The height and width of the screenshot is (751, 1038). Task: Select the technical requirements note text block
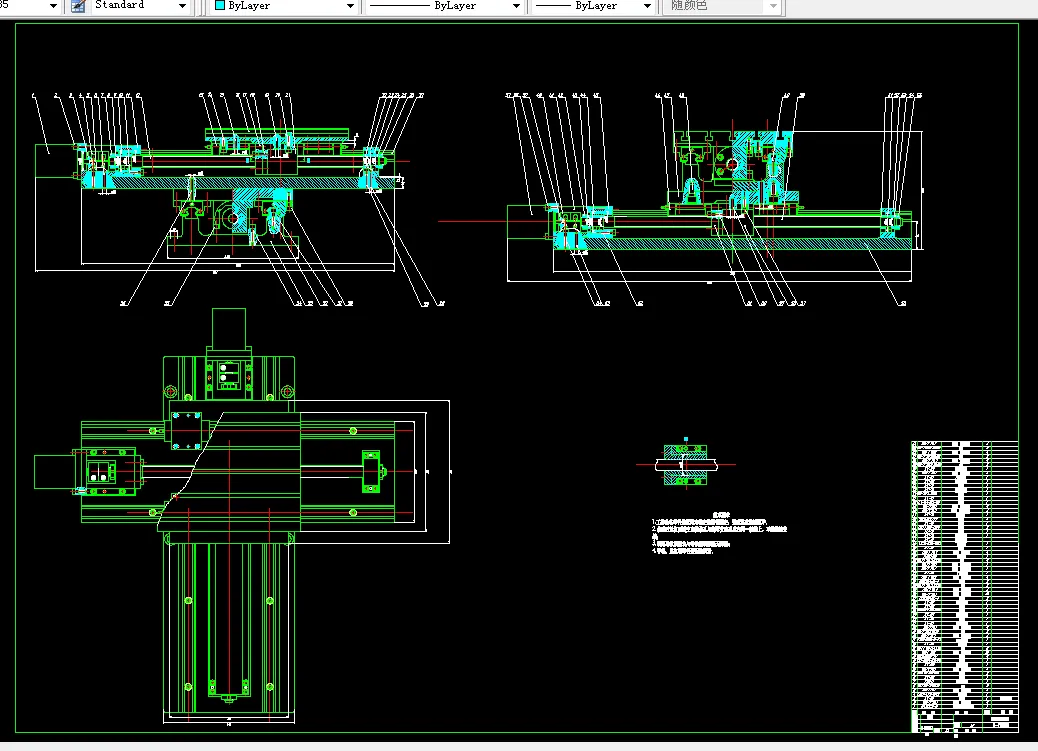[x=719, y=533]
